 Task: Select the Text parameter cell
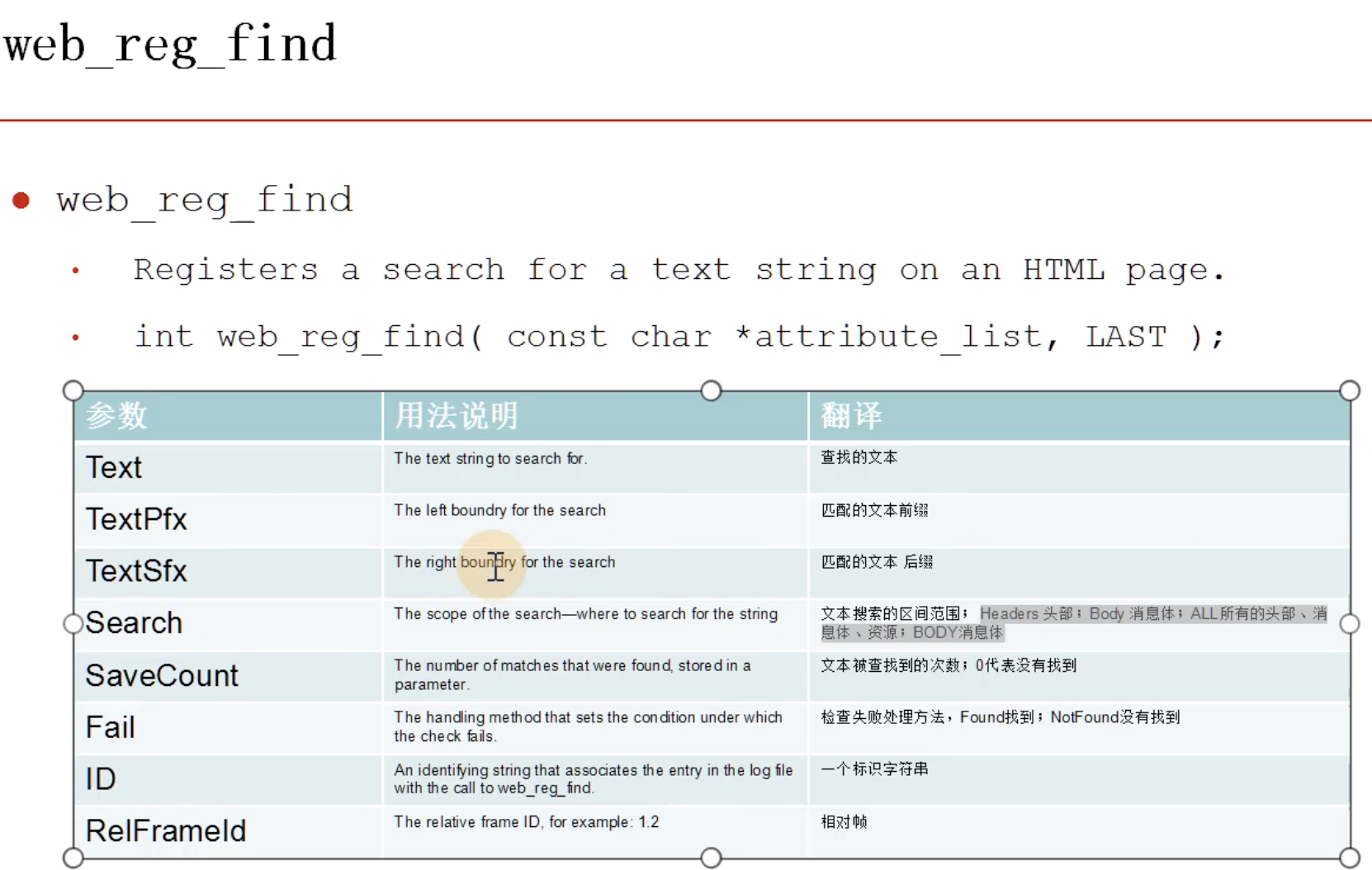[x=229, y=468]
